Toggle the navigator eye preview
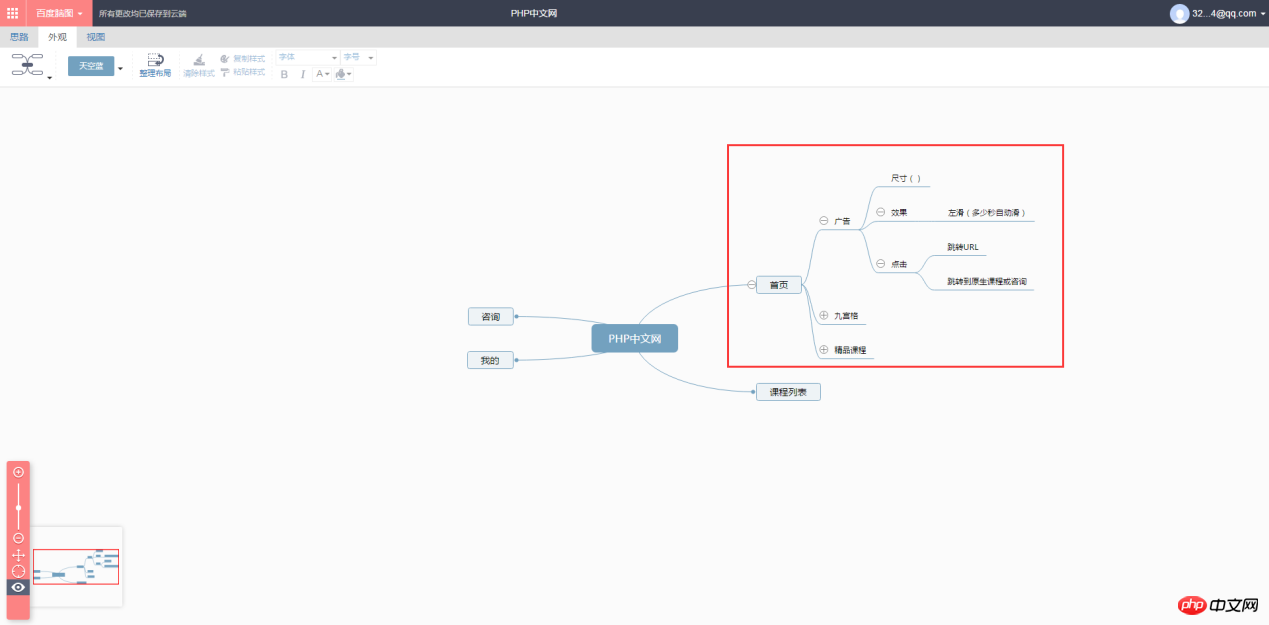Viewport: 1269px width, 625px height. tap(18, 587)
